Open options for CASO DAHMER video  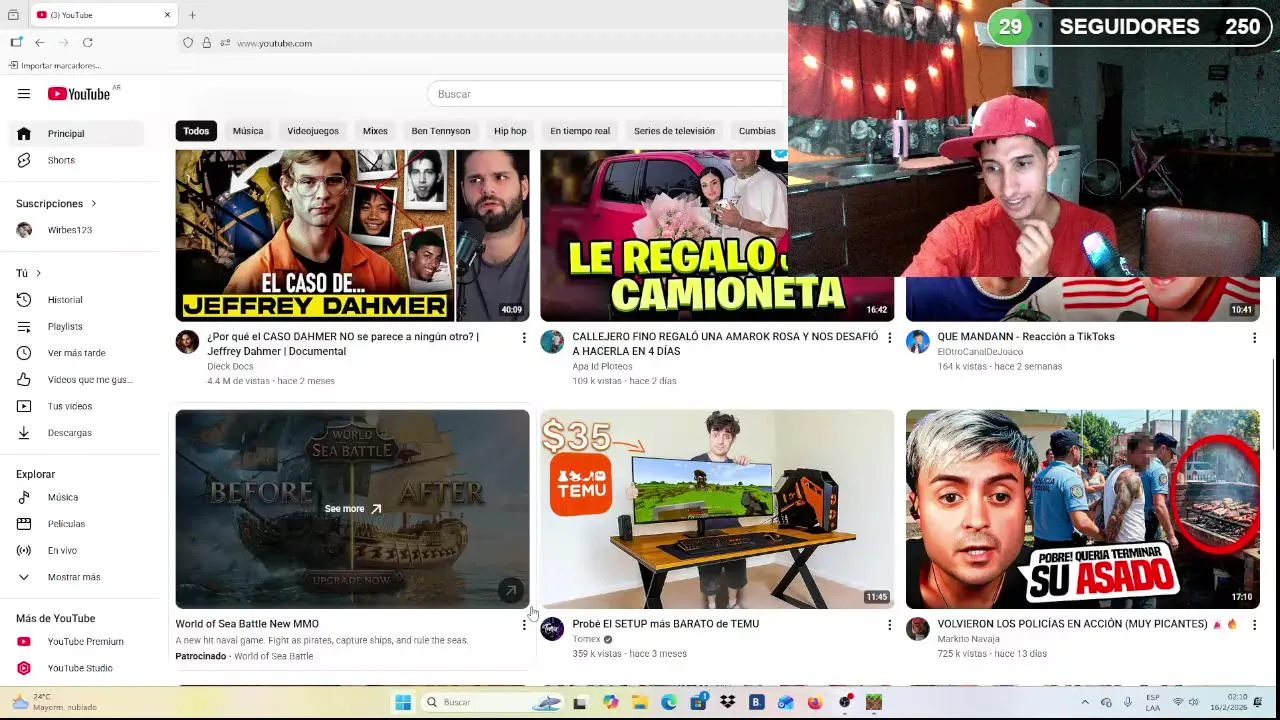(524, 338)
